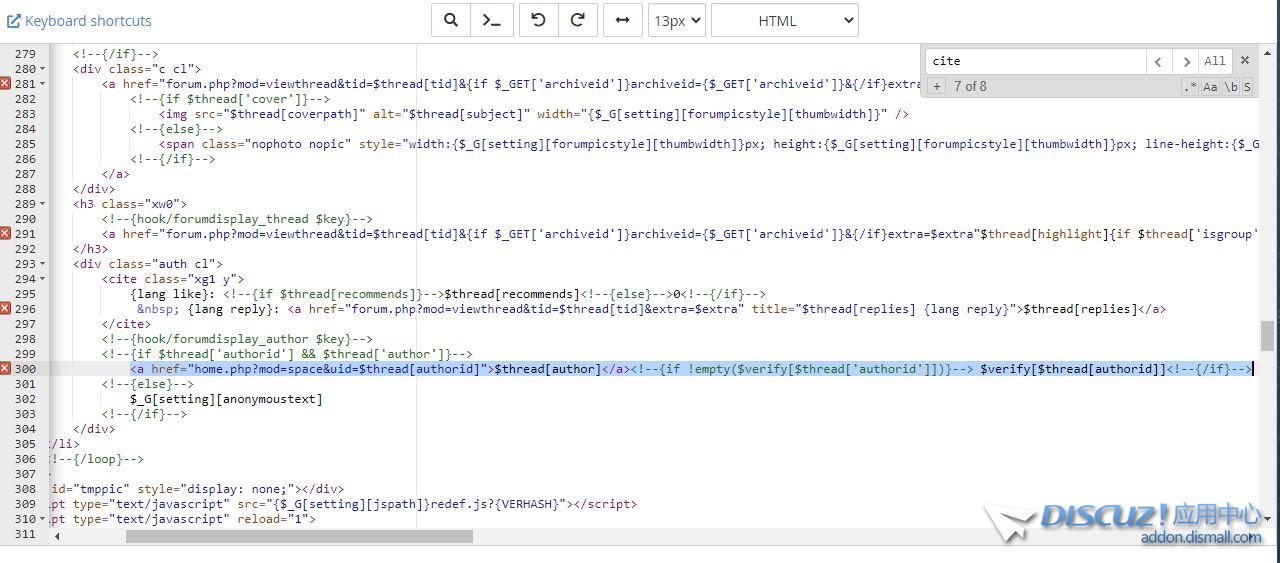The height and width of the screenshot is (563, 1280).
Task: Toggle case-sensitive search (Aa)
Action: point(1210,87)
